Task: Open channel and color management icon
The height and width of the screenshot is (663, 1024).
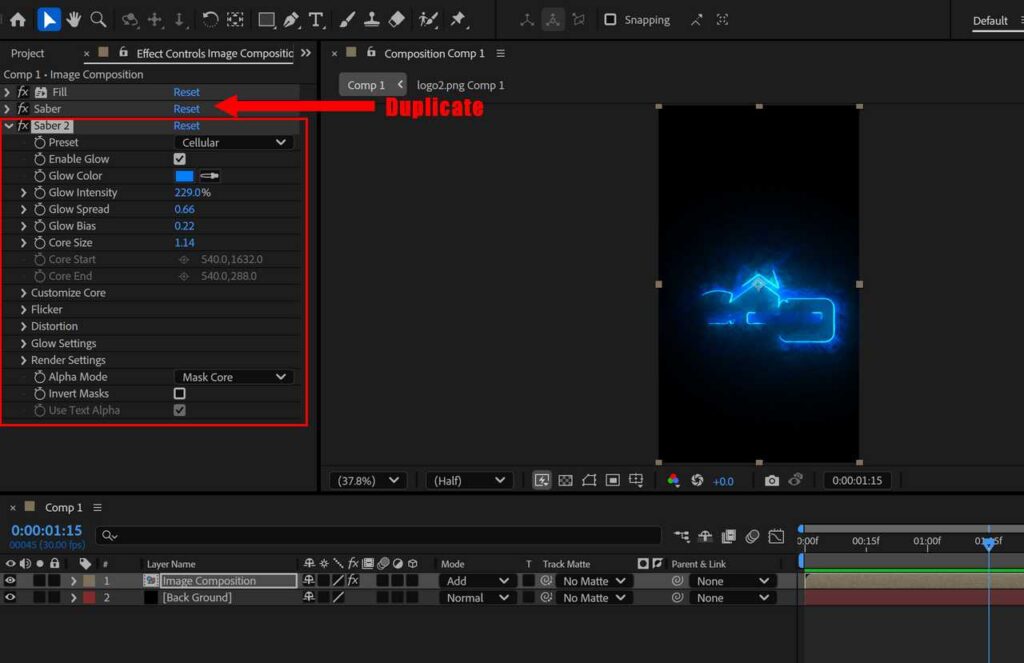Action: 673,481
